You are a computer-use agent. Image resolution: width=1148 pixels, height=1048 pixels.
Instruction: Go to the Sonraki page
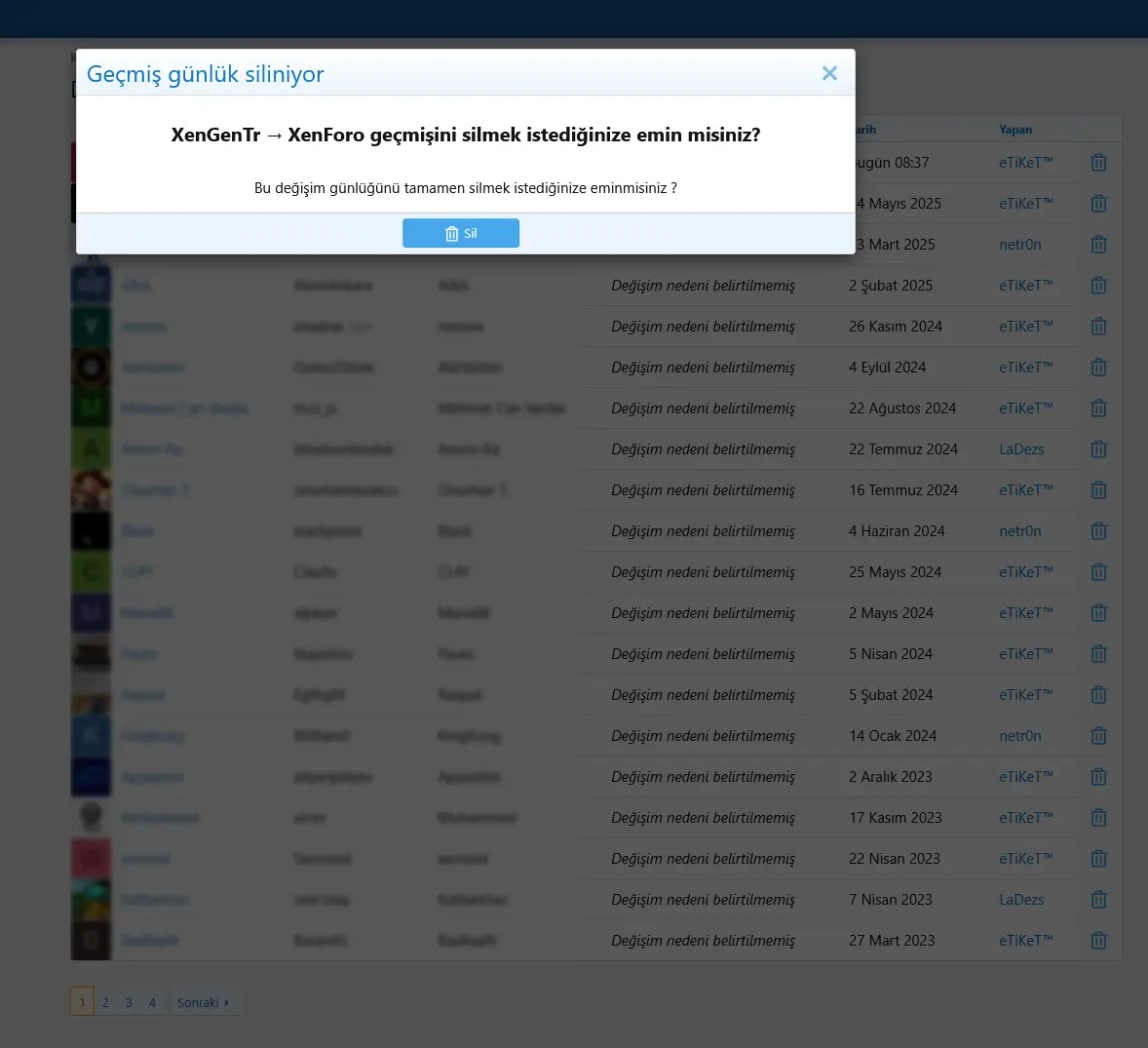[204, 1002]
